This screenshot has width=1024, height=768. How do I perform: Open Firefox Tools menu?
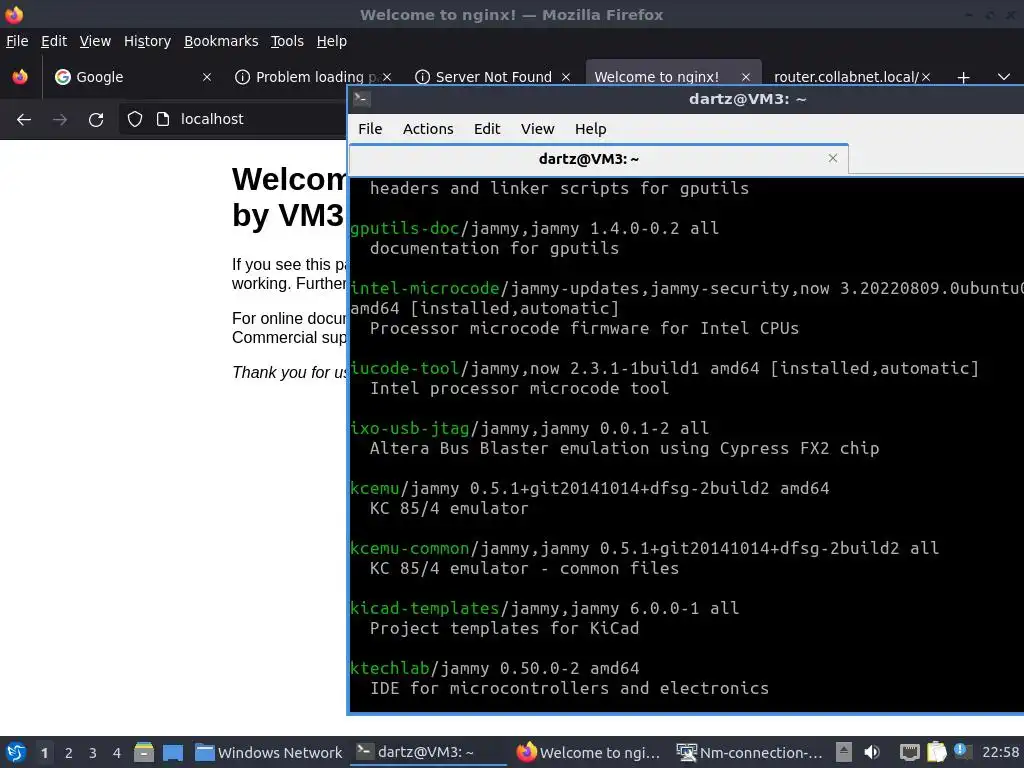point(287,41)
